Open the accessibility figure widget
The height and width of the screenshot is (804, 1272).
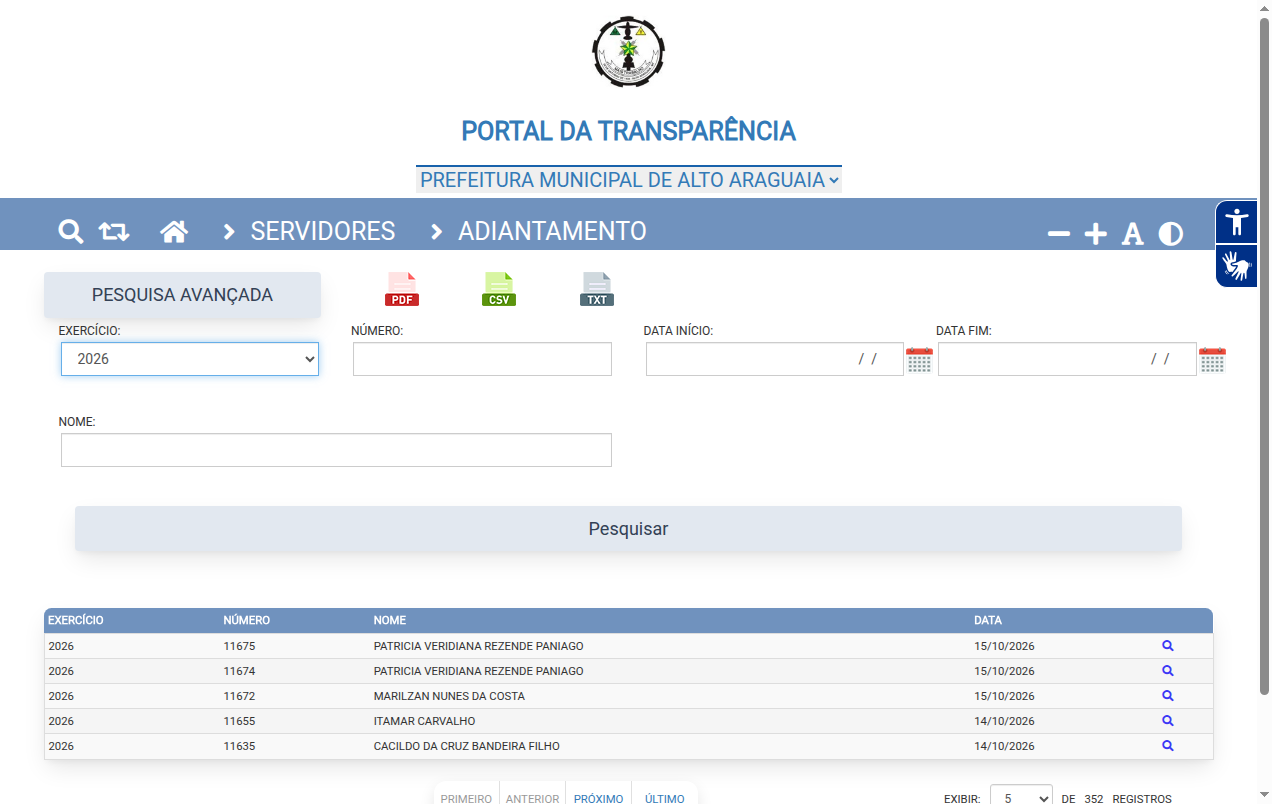(1237, 222)
